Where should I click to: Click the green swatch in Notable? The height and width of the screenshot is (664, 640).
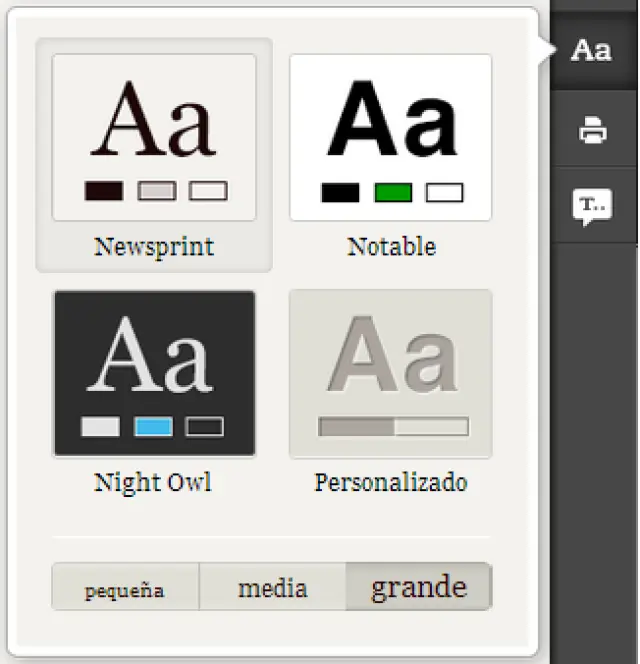pos(393,193)
